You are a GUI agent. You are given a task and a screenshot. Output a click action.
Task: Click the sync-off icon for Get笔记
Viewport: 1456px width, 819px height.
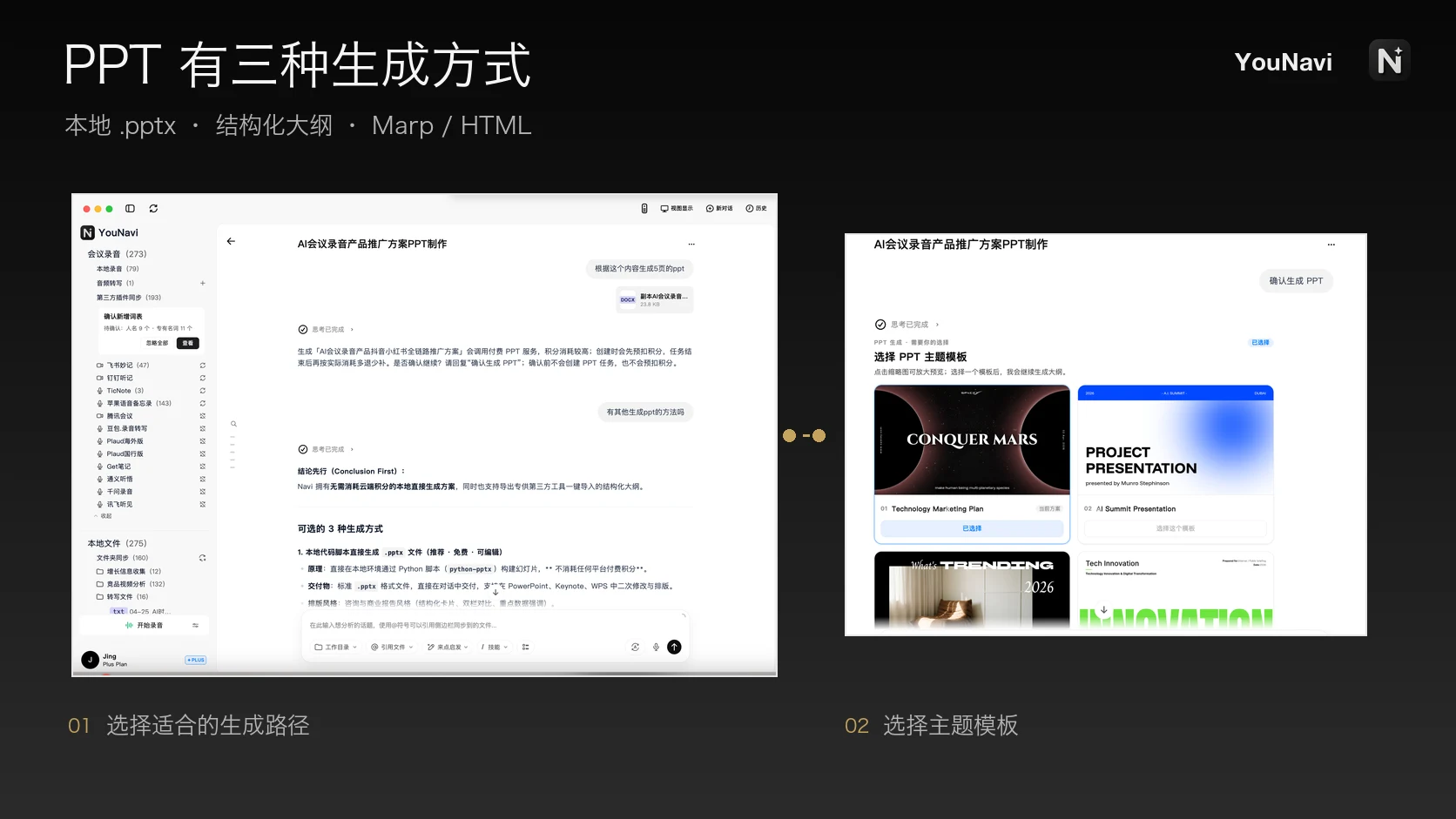pyautogui.click(x=203, y=467)
